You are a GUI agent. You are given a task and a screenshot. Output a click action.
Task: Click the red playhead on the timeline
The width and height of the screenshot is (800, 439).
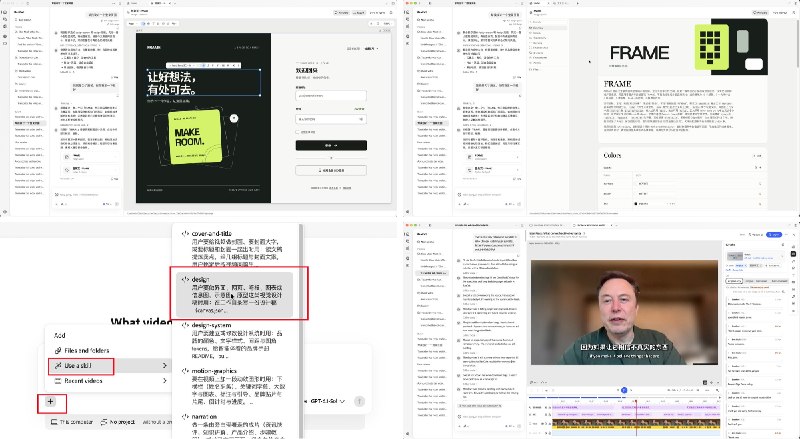[636, 416]
